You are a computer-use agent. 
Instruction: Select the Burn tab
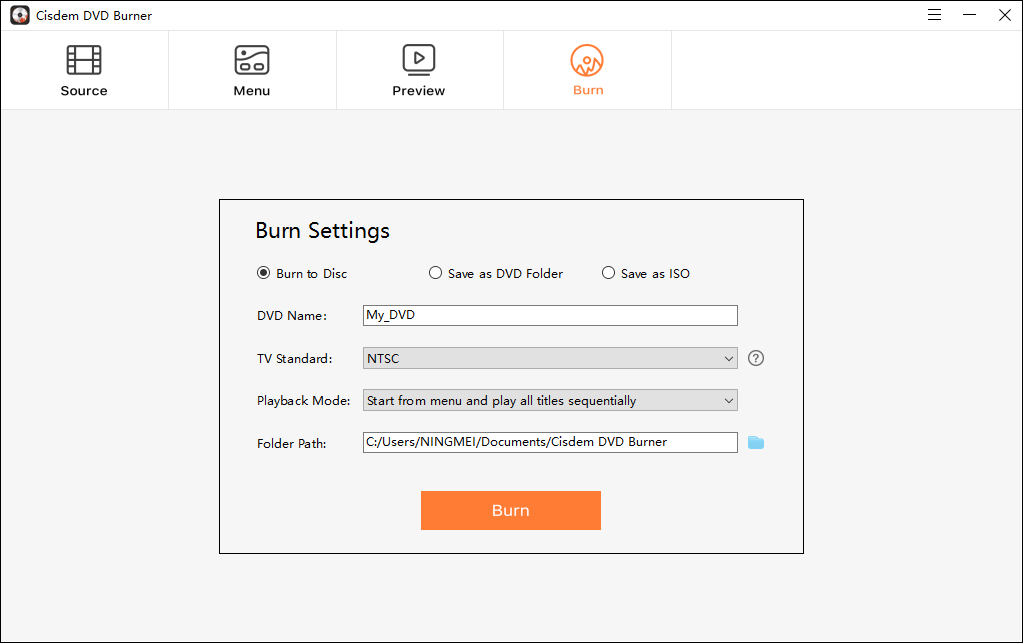coord(587,70)
